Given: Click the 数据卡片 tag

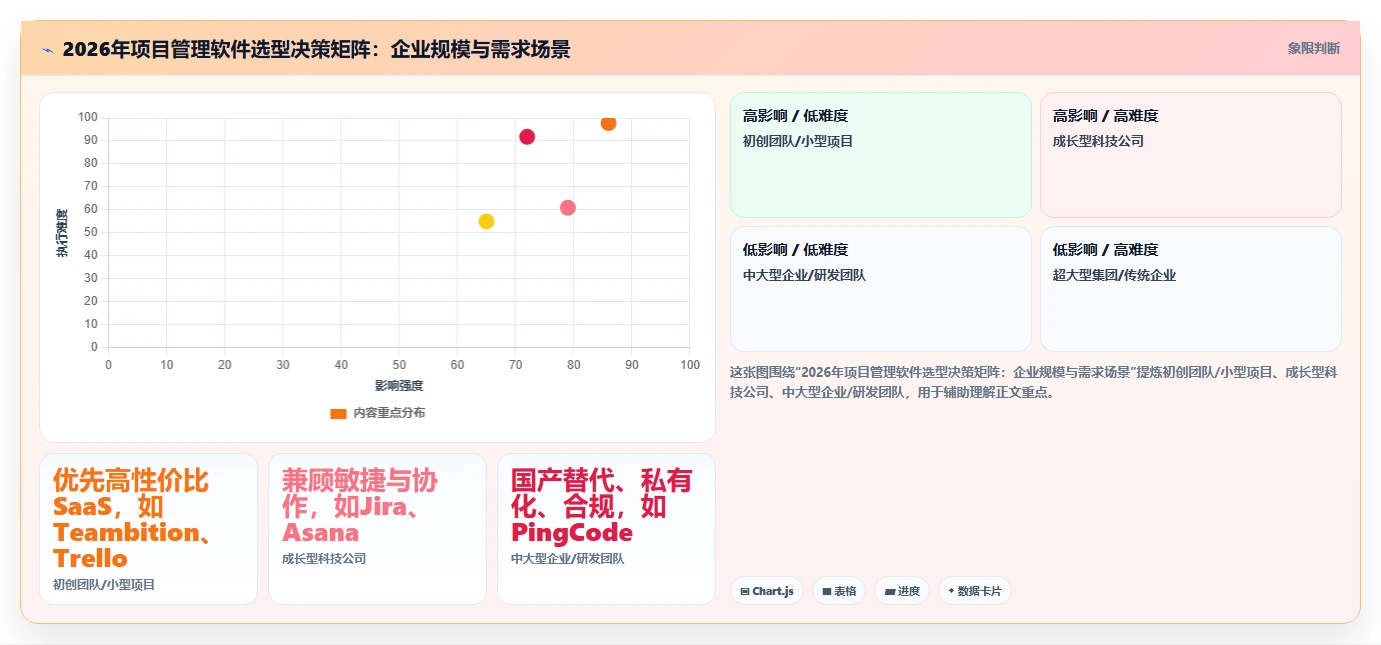Looking at the screenshot, I should 975,591.
